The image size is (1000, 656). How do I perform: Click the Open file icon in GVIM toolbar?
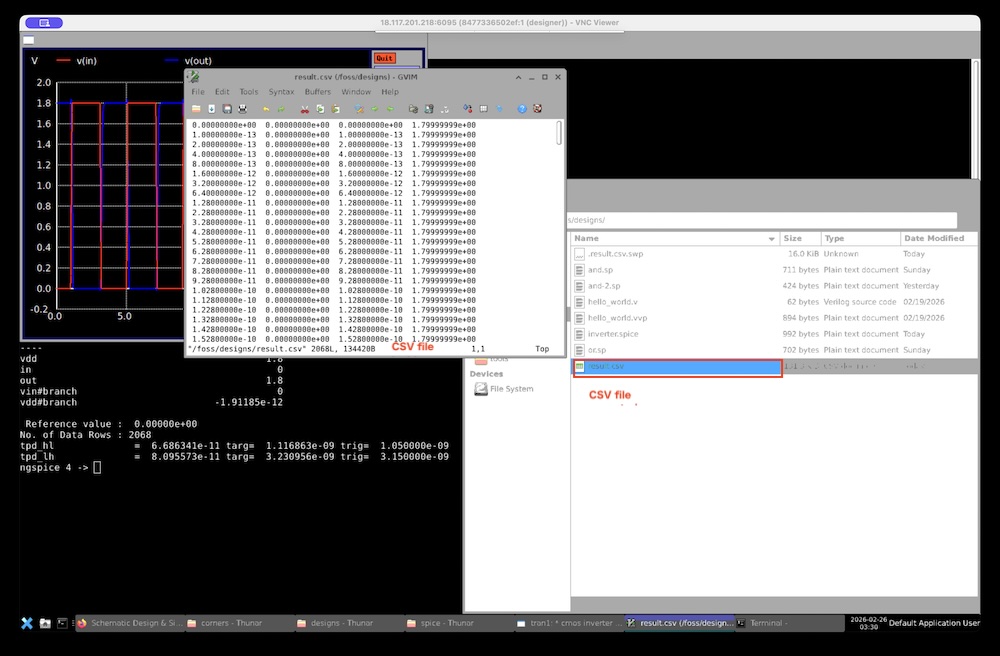pos(197,108)
